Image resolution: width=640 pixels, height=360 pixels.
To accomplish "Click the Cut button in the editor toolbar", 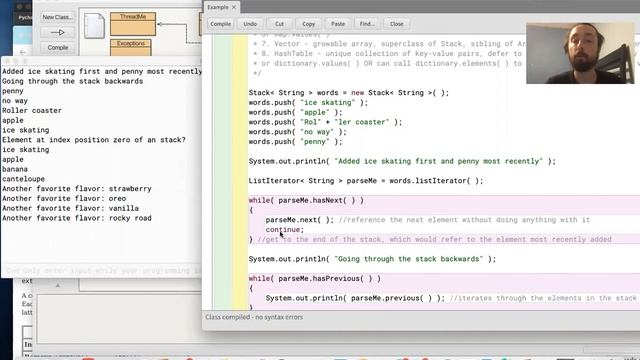I will tap(279, 24).
